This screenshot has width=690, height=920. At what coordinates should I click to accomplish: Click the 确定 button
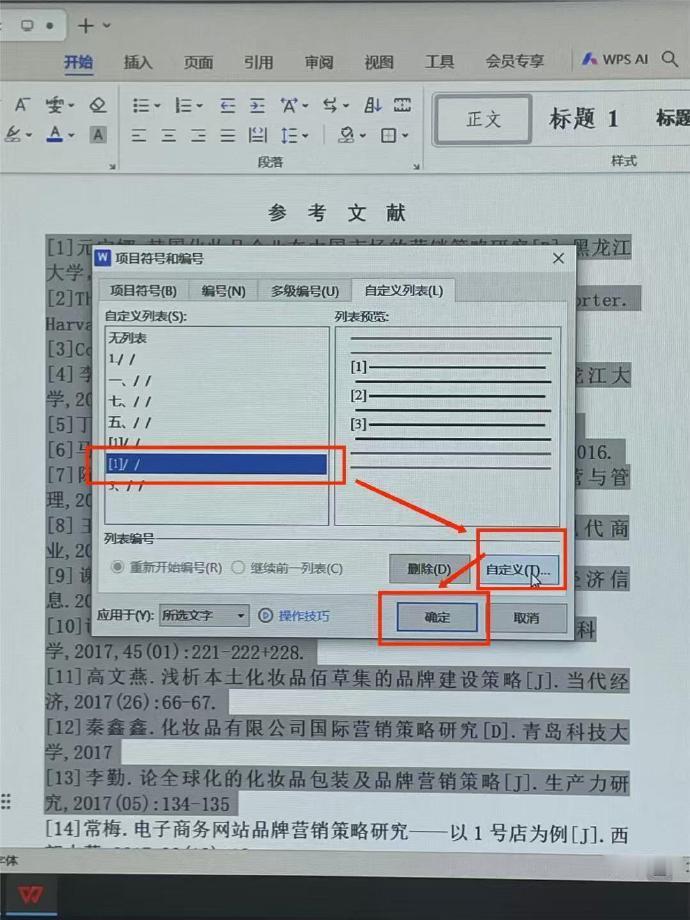pos(437,617)
